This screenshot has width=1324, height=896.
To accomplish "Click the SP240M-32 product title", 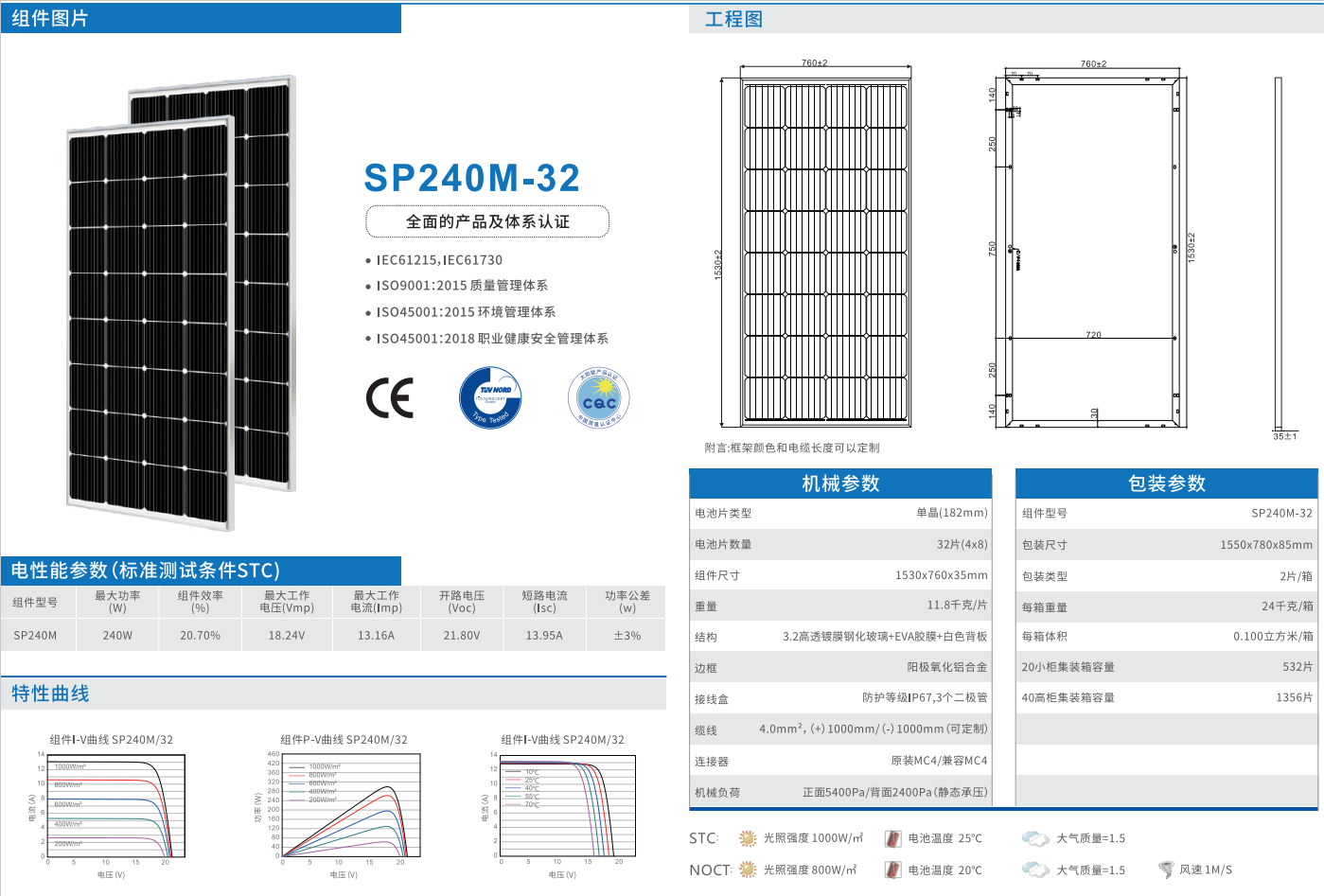I will click(471, 178).
